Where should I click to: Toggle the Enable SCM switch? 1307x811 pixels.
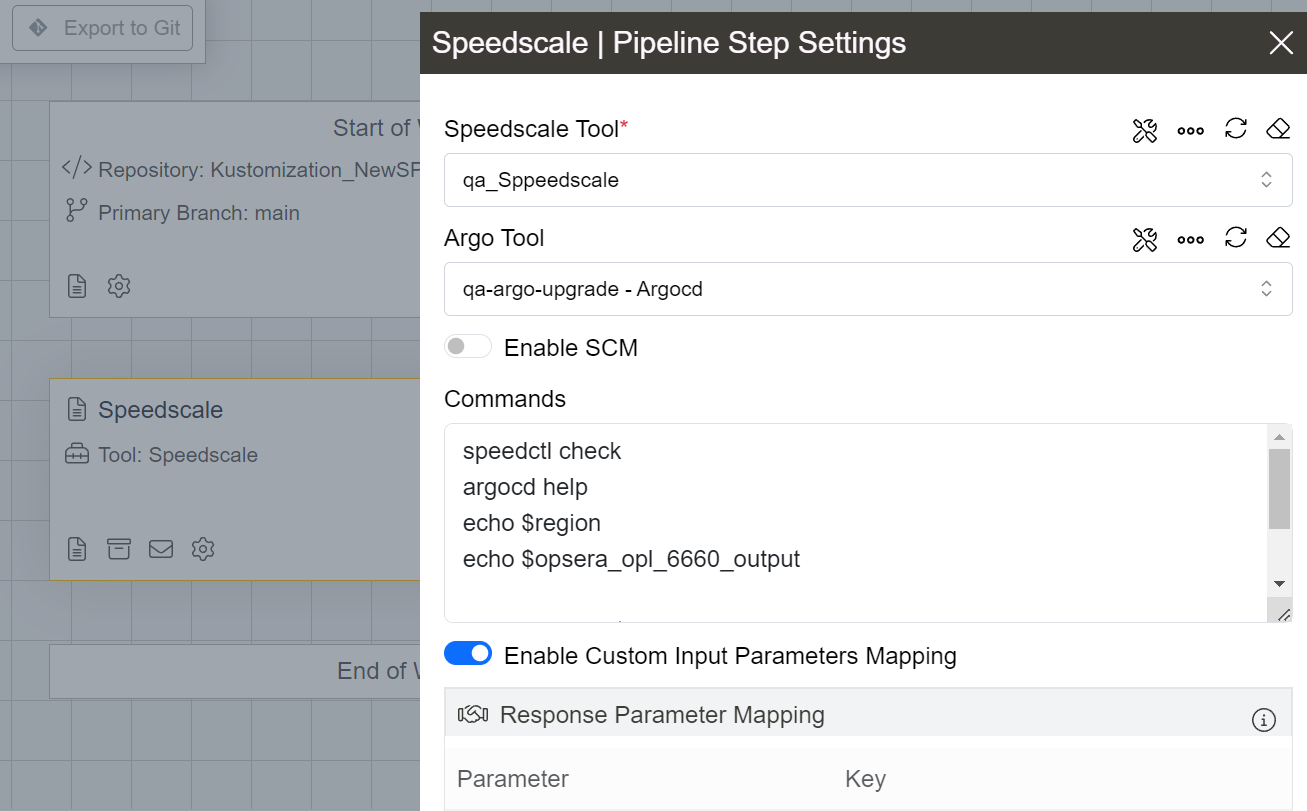point(468,347)
